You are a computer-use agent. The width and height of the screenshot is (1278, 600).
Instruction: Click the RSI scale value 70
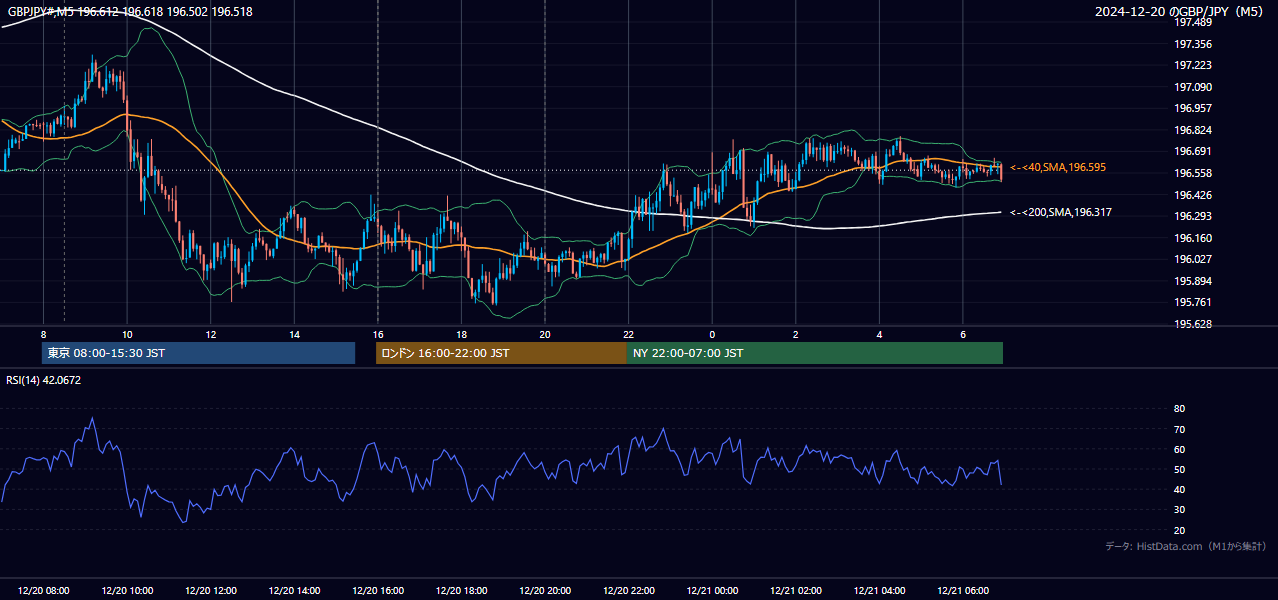pos(1179,429)
